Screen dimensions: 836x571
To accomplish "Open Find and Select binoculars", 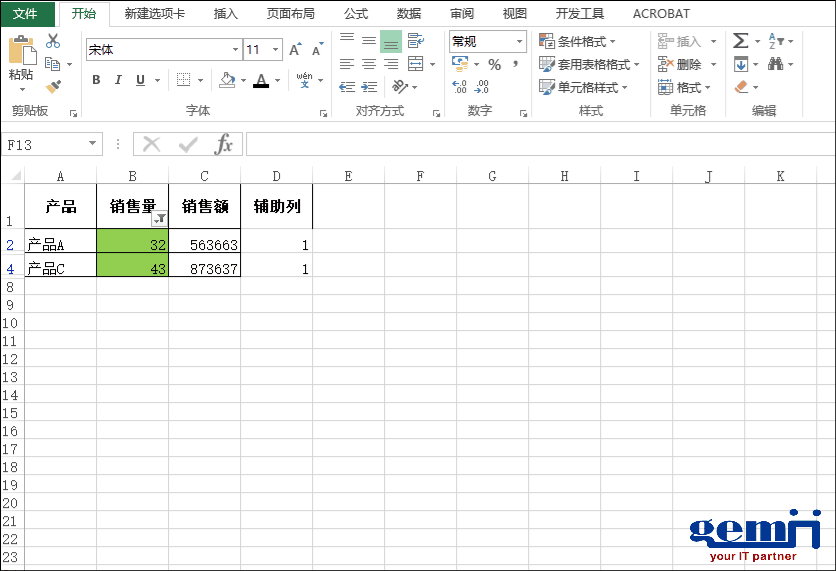I will (x=776, y=64).
